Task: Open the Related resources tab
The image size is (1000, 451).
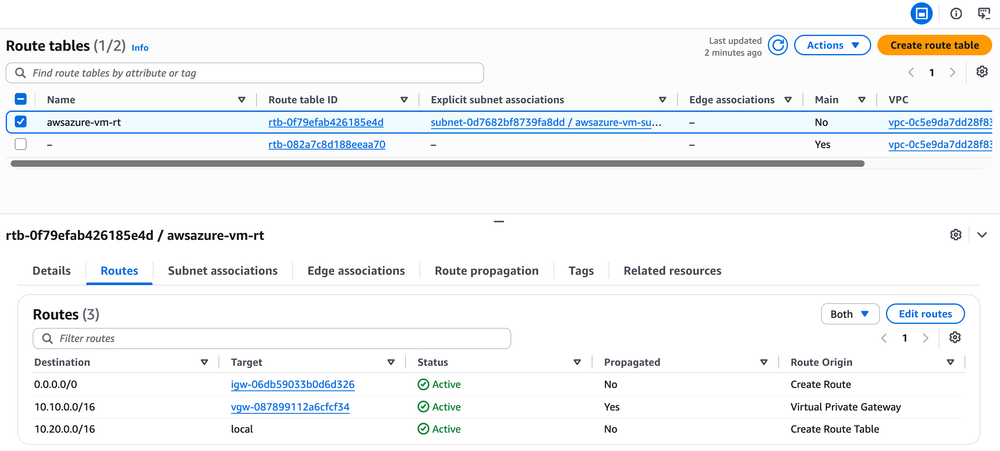Action: (672, 270)
